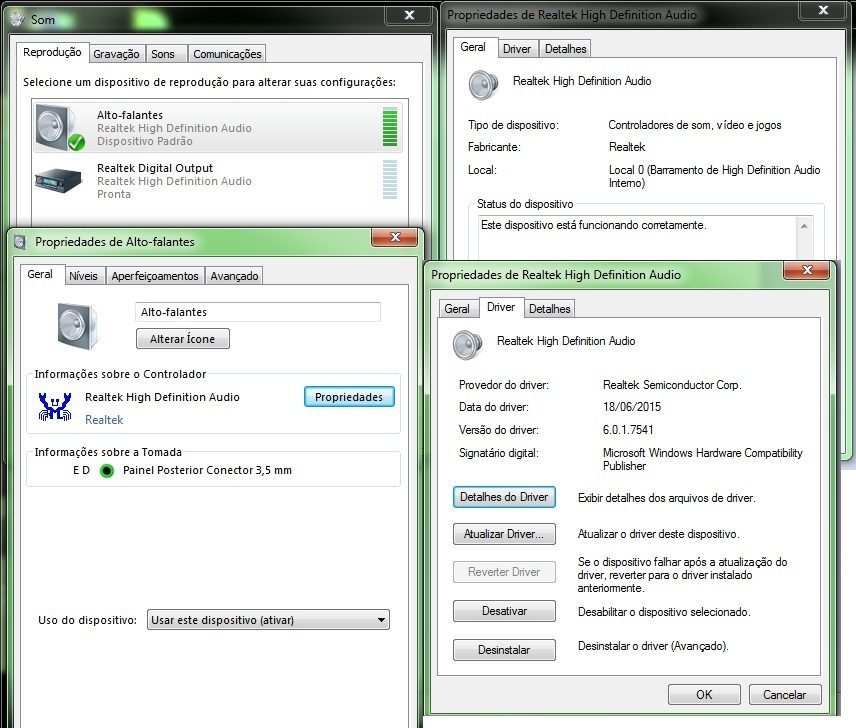Image resolution: width=856 pixels, height=728 pixels.
Task: Click the Som window title speaker icon
Action: 17,19
